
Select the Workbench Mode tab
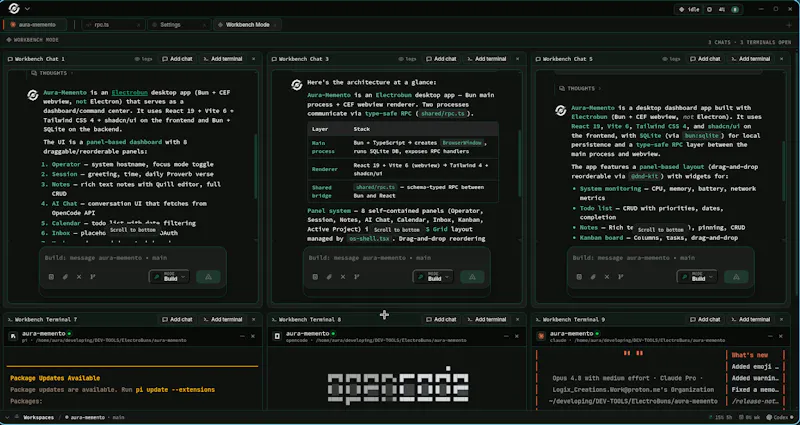coord(247,24)
